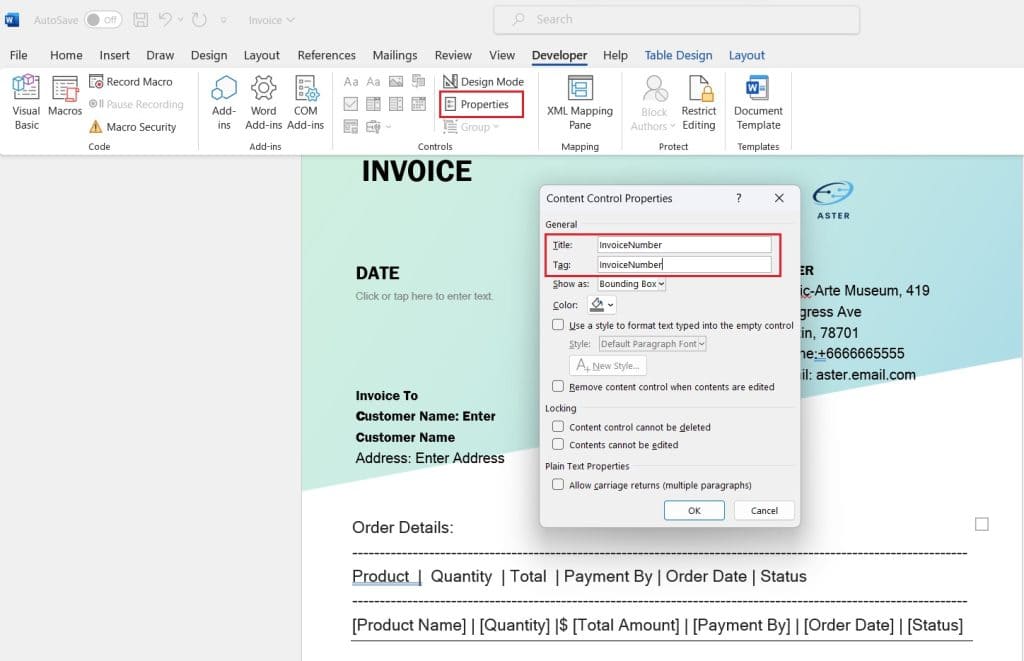Click the Color paint bucket swatch
The width and height of the screenshot is (1024, 661).
click(x=597, y=304)
